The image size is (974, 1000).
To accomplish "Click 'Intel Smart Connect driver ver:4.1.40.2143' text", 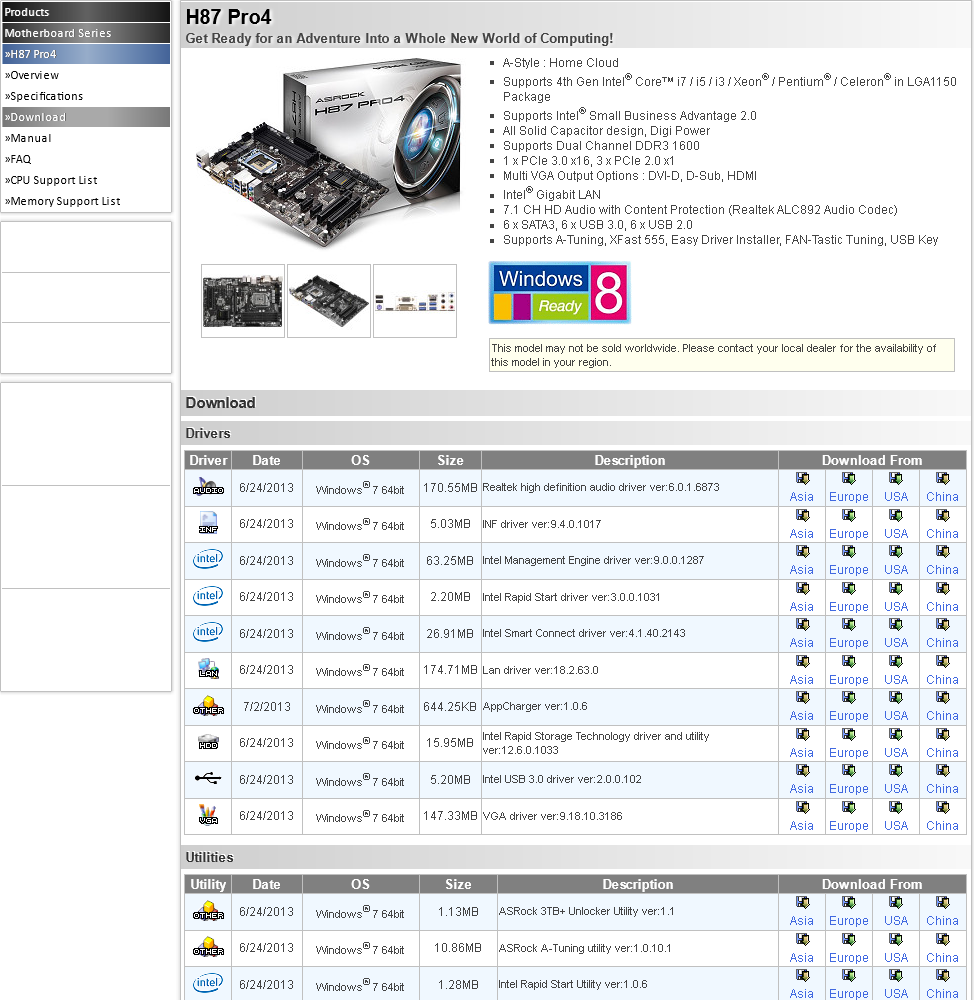I will (x=584, y=633).
